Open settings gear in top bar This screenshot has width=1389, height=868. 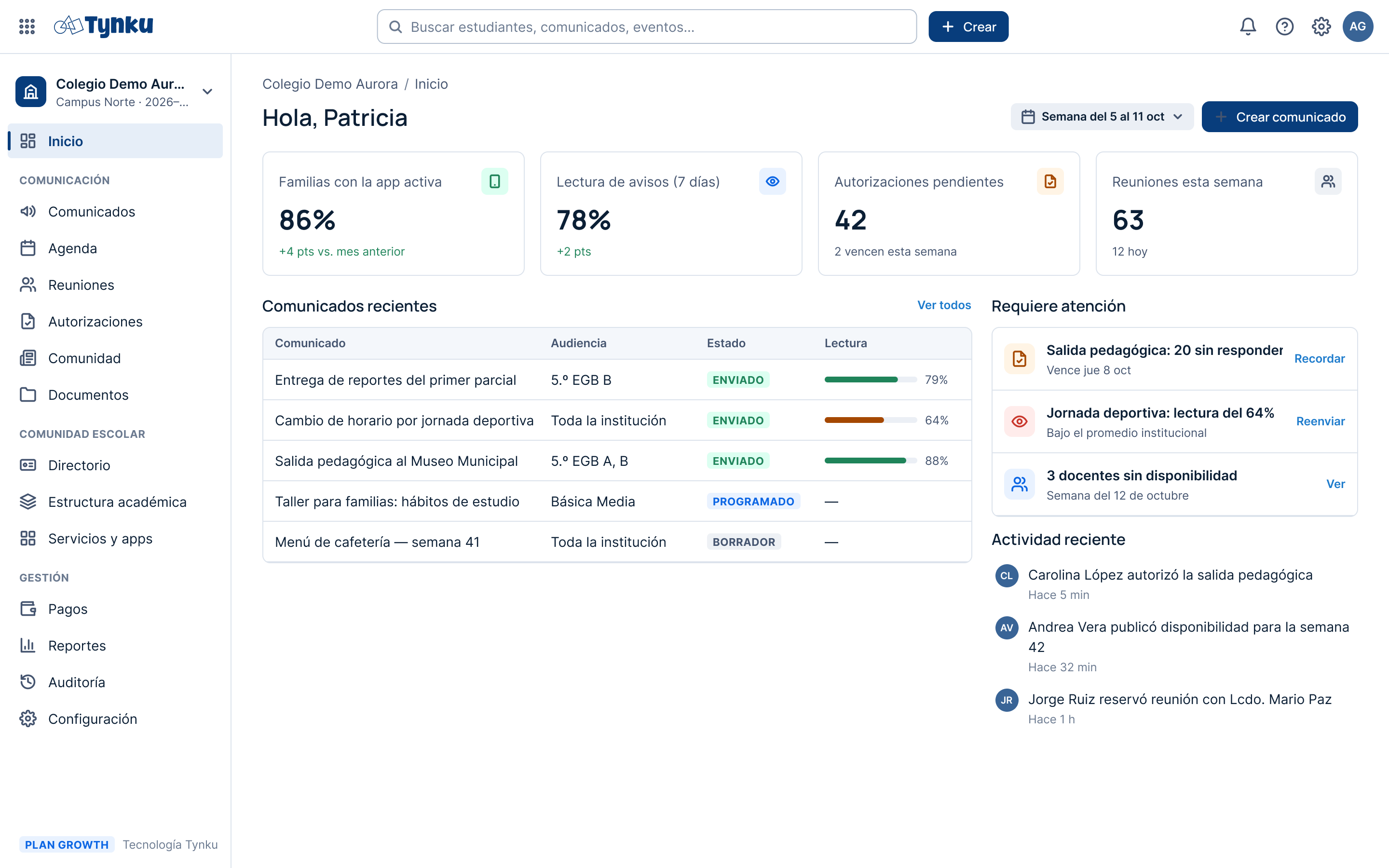[1321, 27]
